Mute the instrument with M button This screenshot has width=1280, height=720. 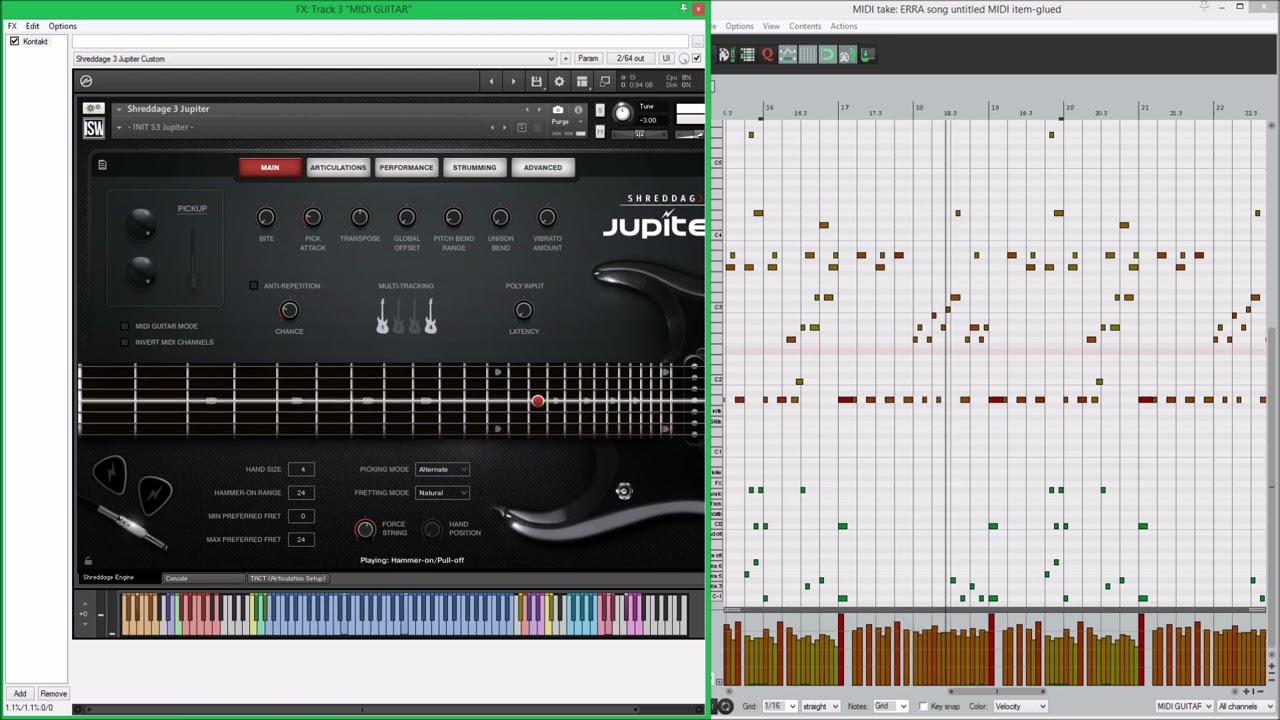tap(600, 131)
